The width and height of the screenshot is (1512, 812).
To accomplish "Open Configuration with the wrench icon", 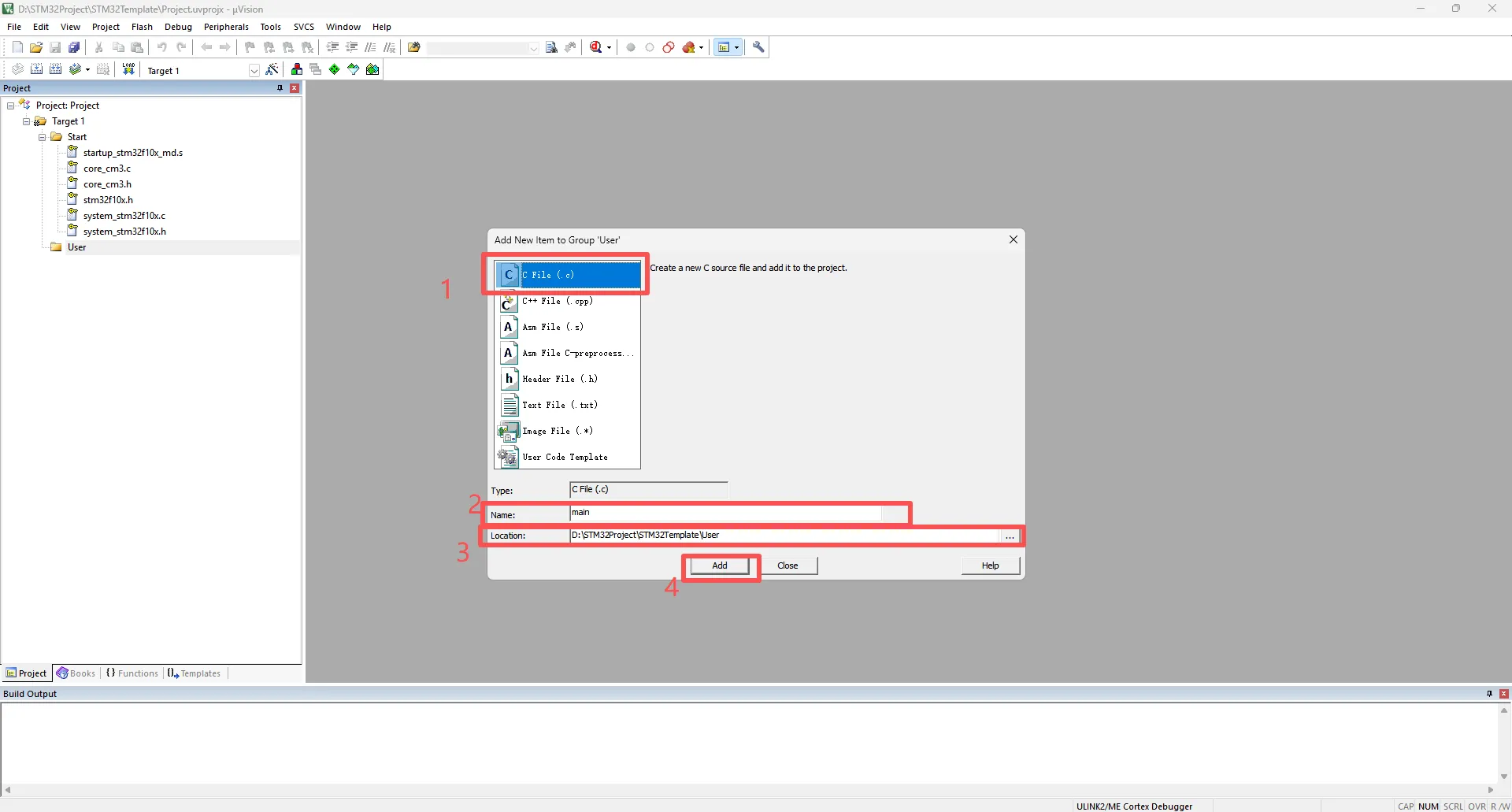I will point(758,47).
